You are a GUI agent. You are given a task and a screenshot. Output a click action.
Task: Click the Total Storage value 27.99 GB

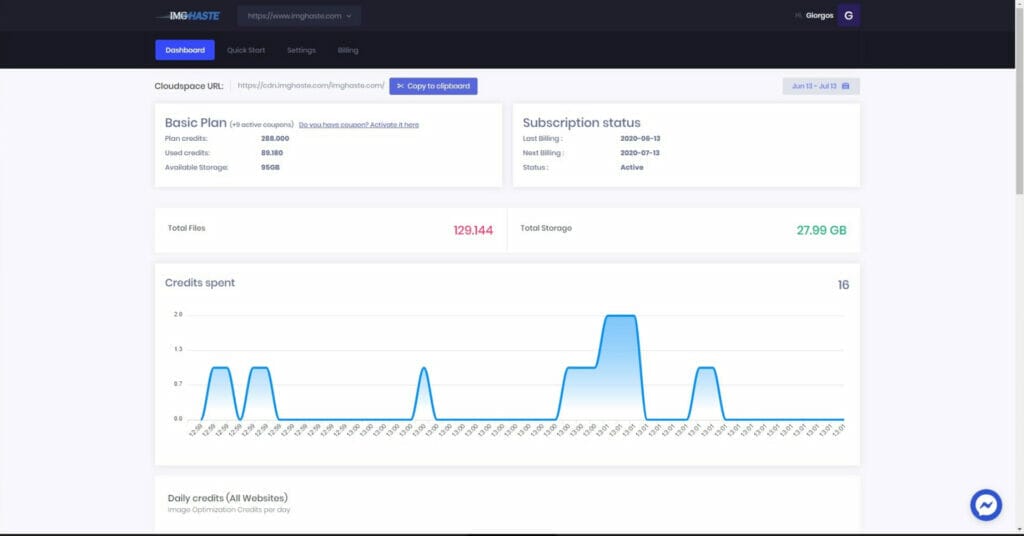click(821, 230)
